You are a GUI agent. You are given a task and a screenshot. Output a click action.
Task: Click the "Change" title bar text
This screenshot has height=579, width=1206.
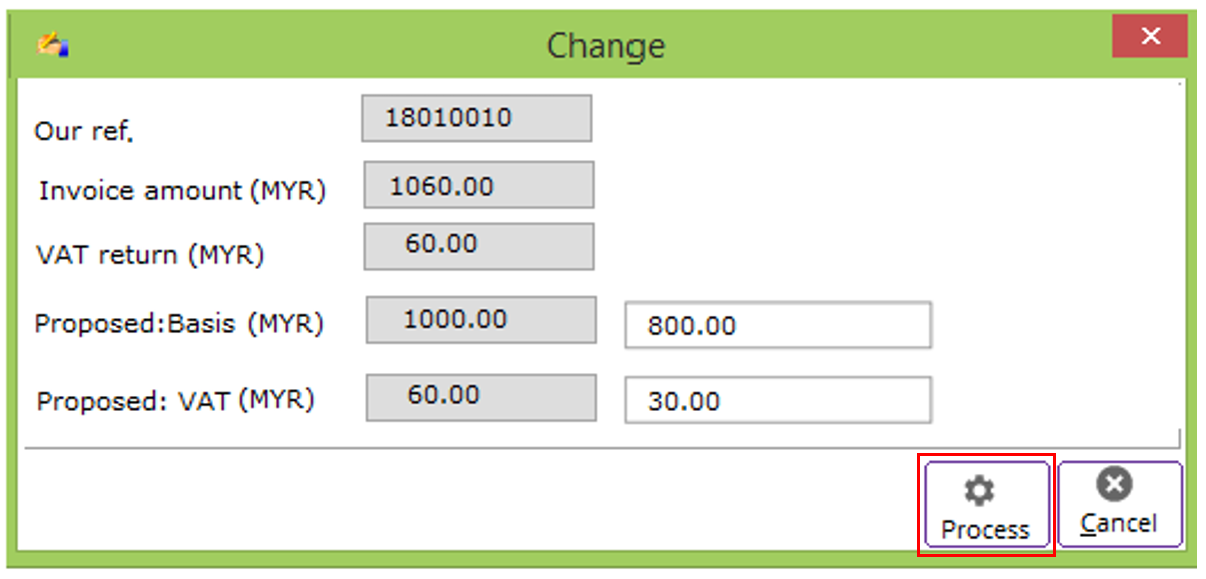[x=605, y=46]
